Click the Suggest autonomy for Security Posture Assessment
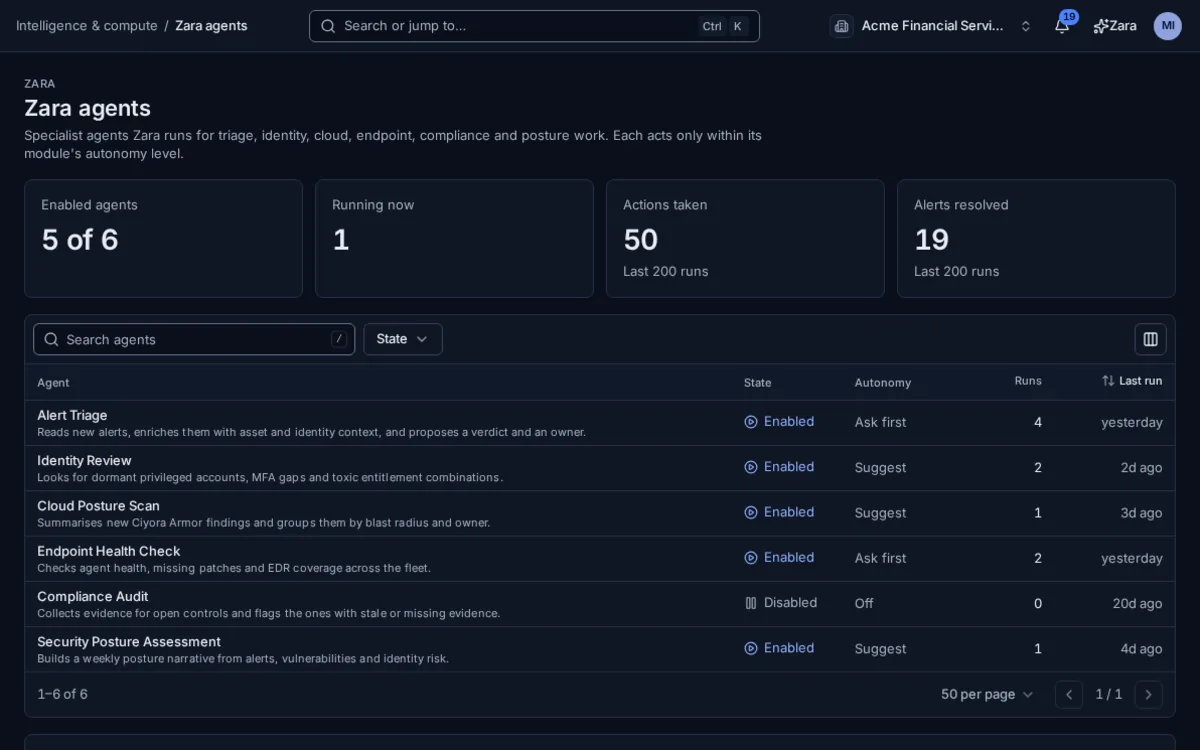1200x750 pixels. [x=880, y=649]
